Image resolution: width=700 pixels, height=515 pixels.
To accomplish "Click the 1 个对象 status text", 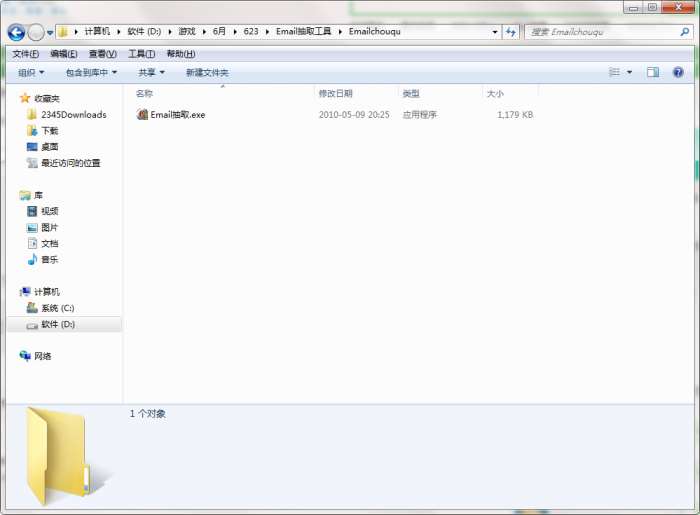I will pos(148,414).
